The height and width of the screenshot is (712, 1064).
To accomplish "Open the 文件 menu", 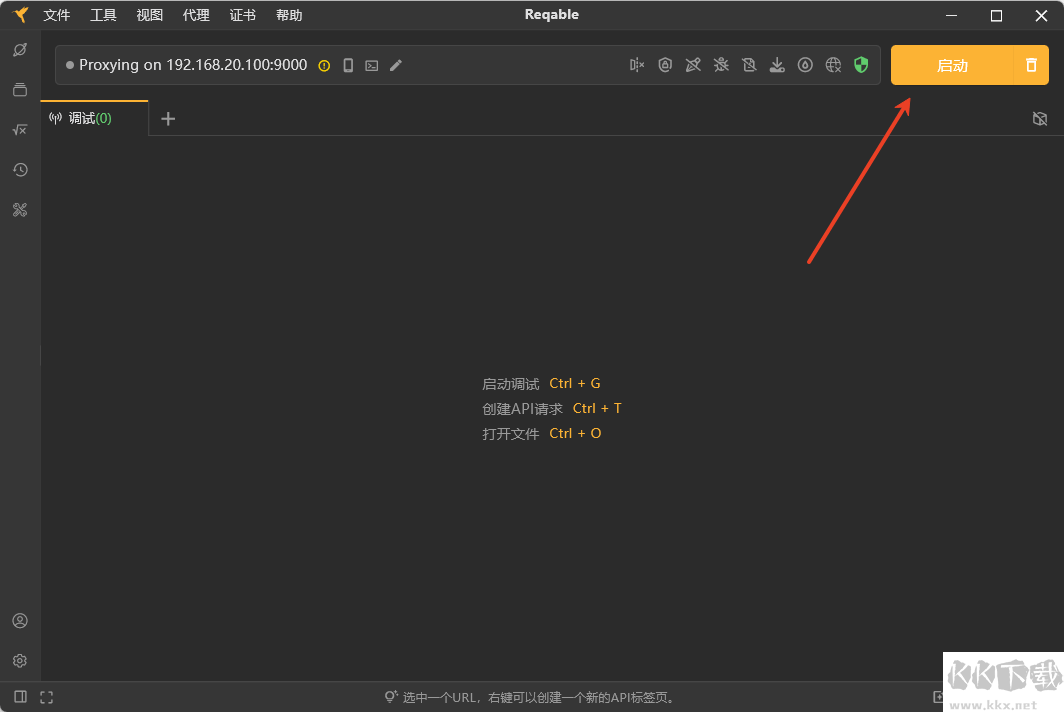I will click(x=57, y=15).
